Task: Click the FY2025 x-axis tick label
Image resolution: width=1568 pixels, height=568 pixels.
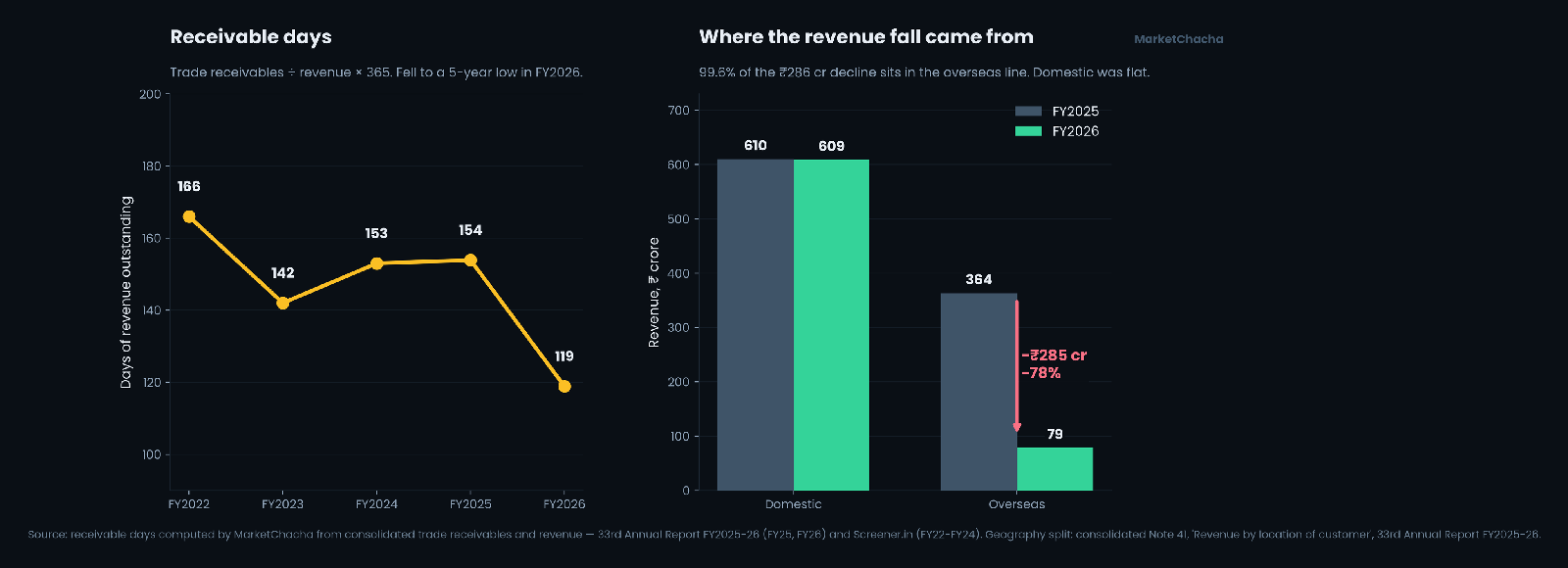Action: (x=470, y=504)
